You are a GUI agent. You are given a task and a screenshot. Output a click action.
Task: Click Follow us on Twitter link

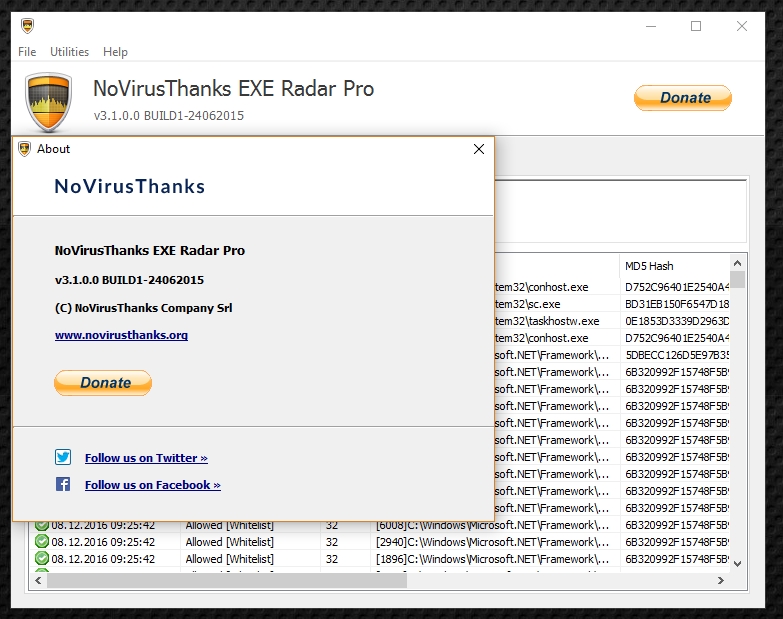coord(146,458)
